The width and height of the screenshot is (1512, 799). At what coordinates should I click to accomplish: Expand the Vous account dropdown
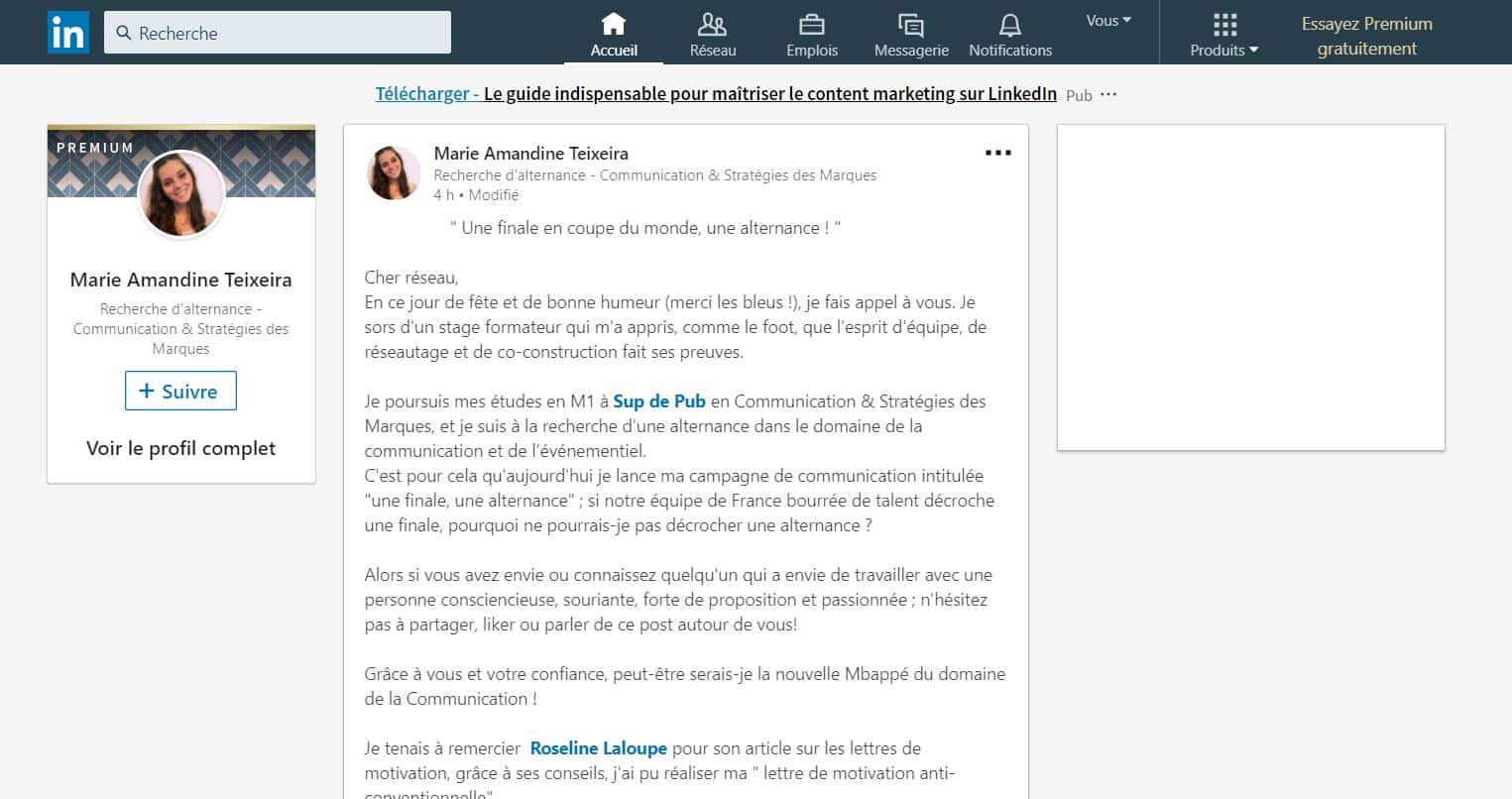tap(1108, 21)
